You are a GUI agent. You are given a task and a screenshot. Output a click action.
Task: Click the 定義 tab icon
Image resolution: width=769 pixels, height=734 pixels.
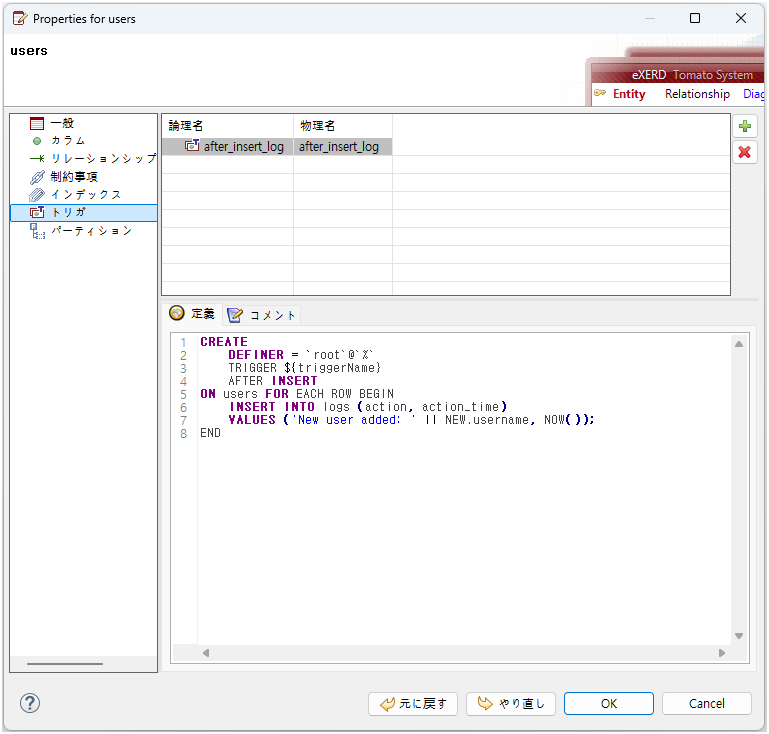pyautogui.click(x=177, y=313)
